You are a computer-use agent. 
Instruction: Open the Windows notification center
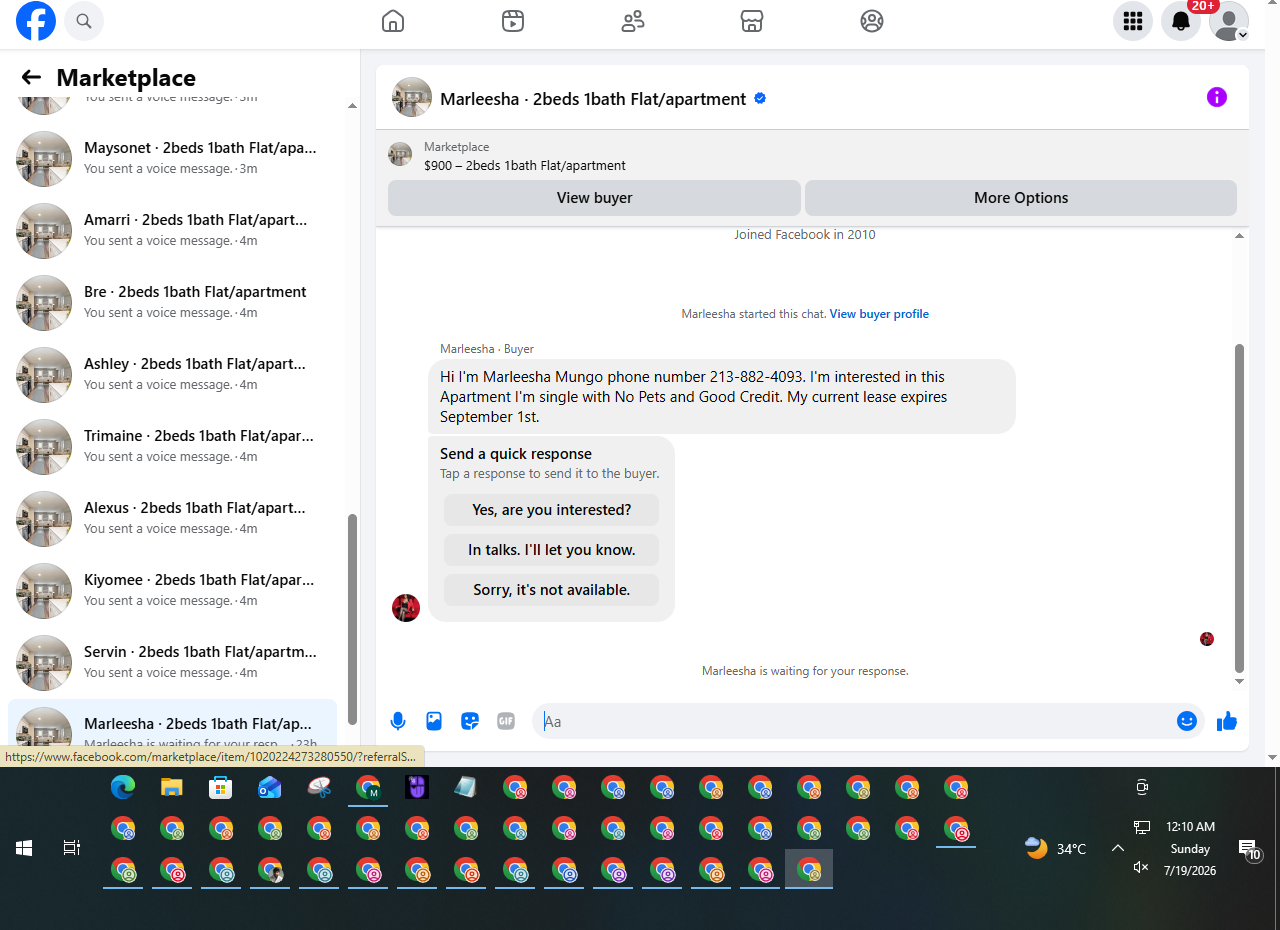click(1249, 850)
